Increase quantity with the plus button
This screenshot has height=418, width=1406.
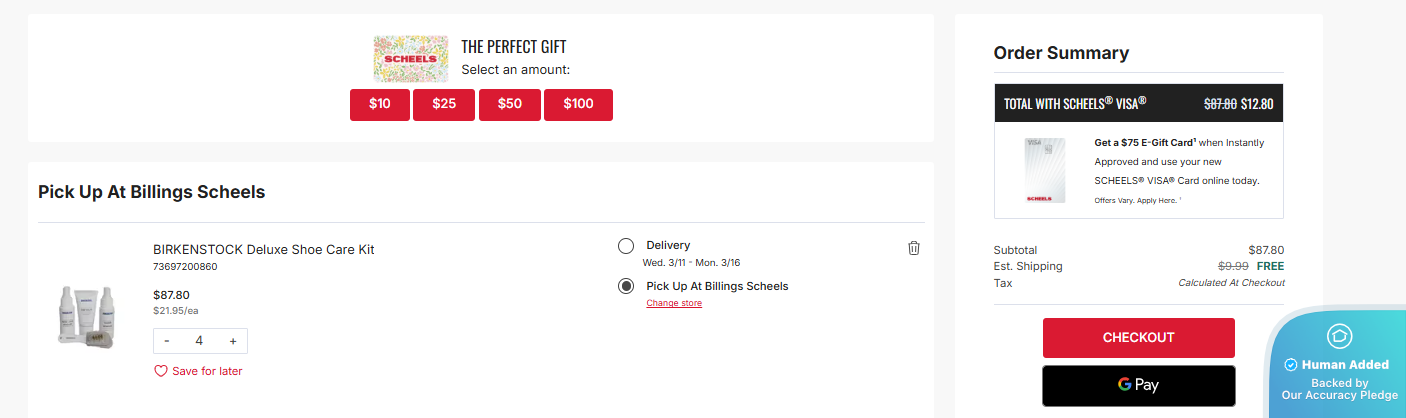point(233,341)
